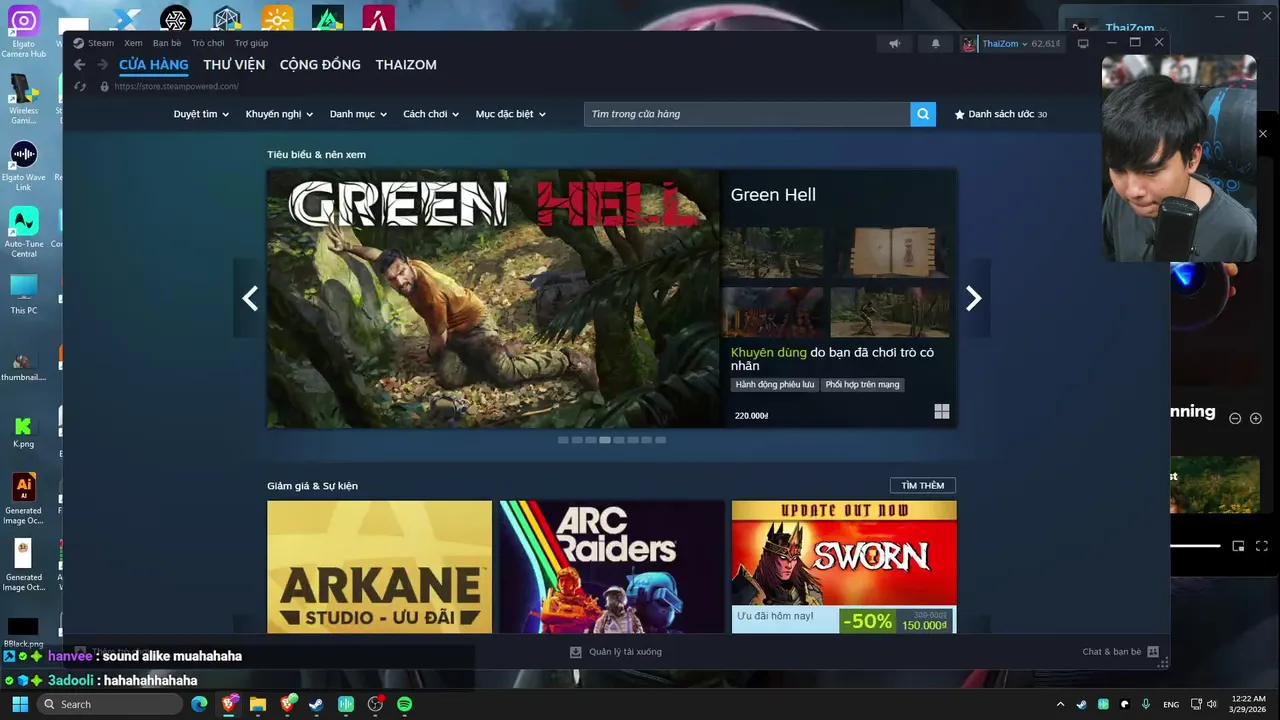View the Green Hell book screenshot thumbnail
The width and height of the screenshot is (1280, 720).
click(890, 252)
